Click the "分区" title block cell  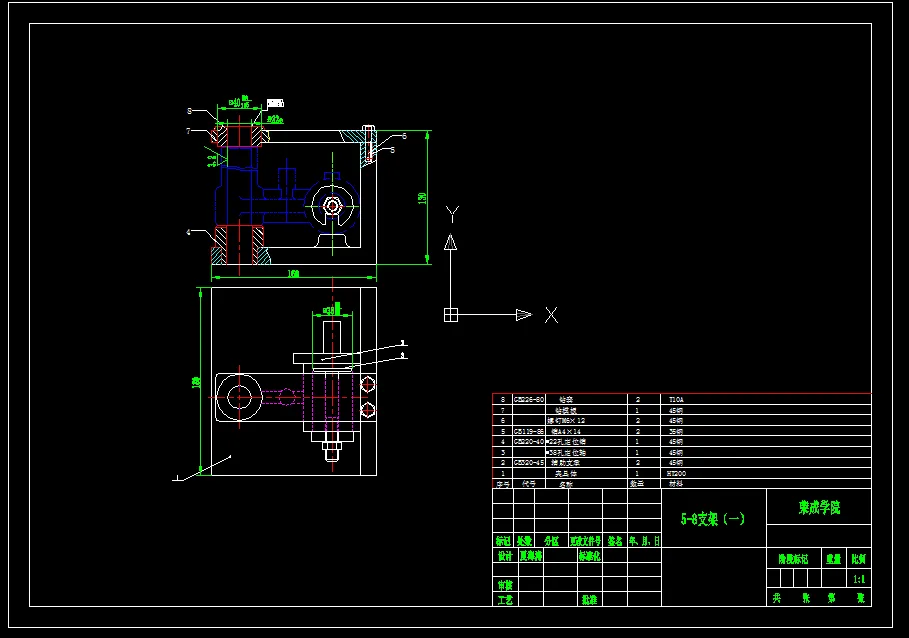click(x=551, y=541)
